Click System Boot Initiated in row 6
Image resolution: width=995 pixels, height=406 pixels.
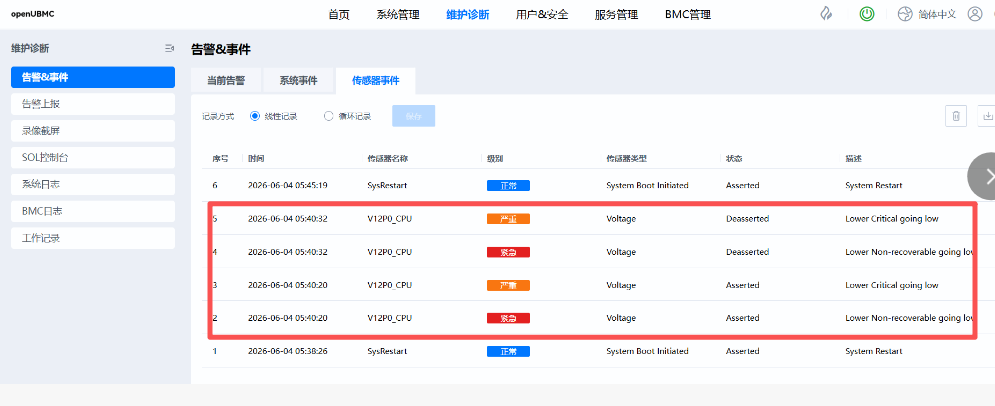click(x=647, y=186)
